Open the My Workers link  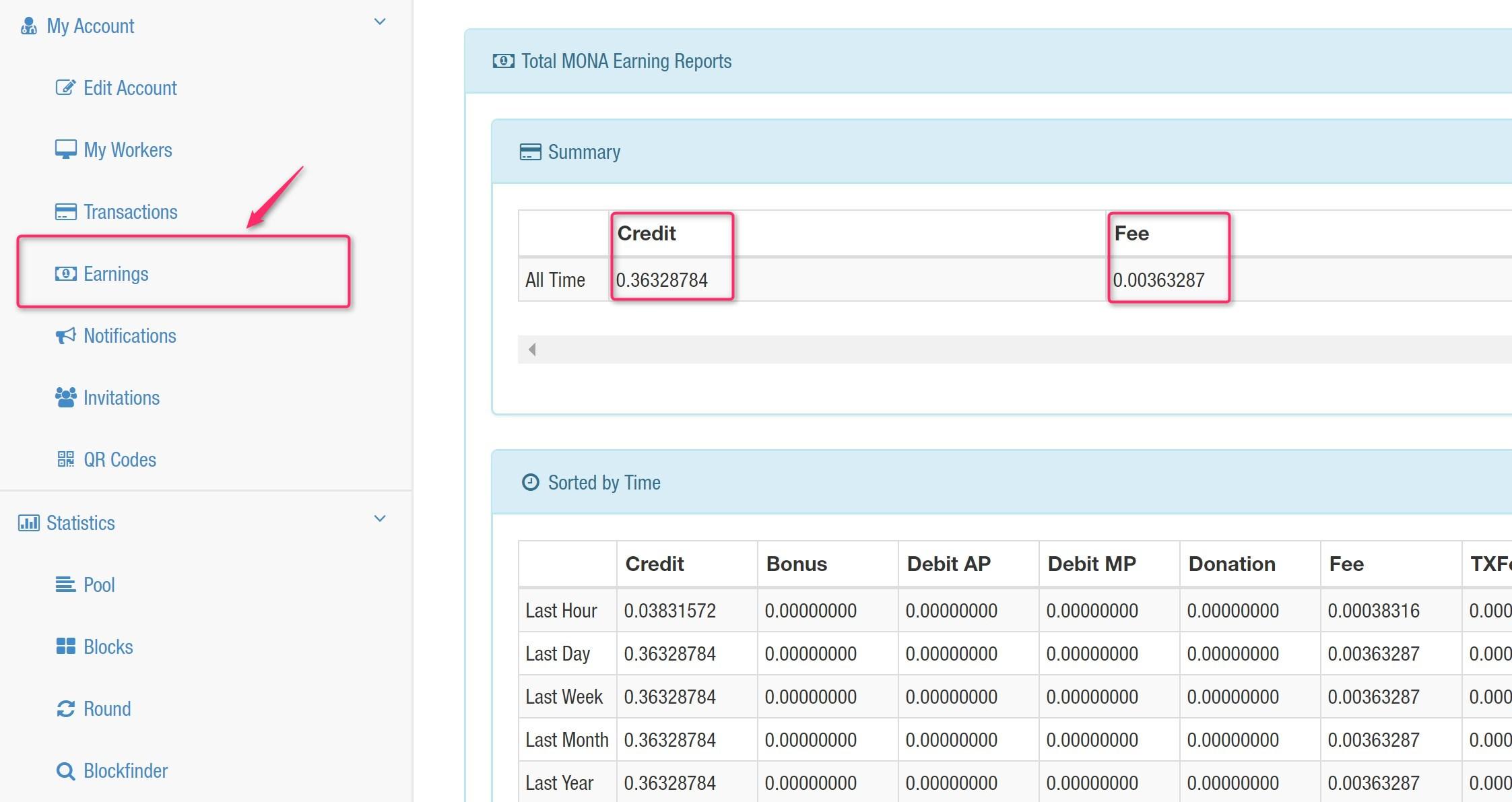[x=127, y=149]
